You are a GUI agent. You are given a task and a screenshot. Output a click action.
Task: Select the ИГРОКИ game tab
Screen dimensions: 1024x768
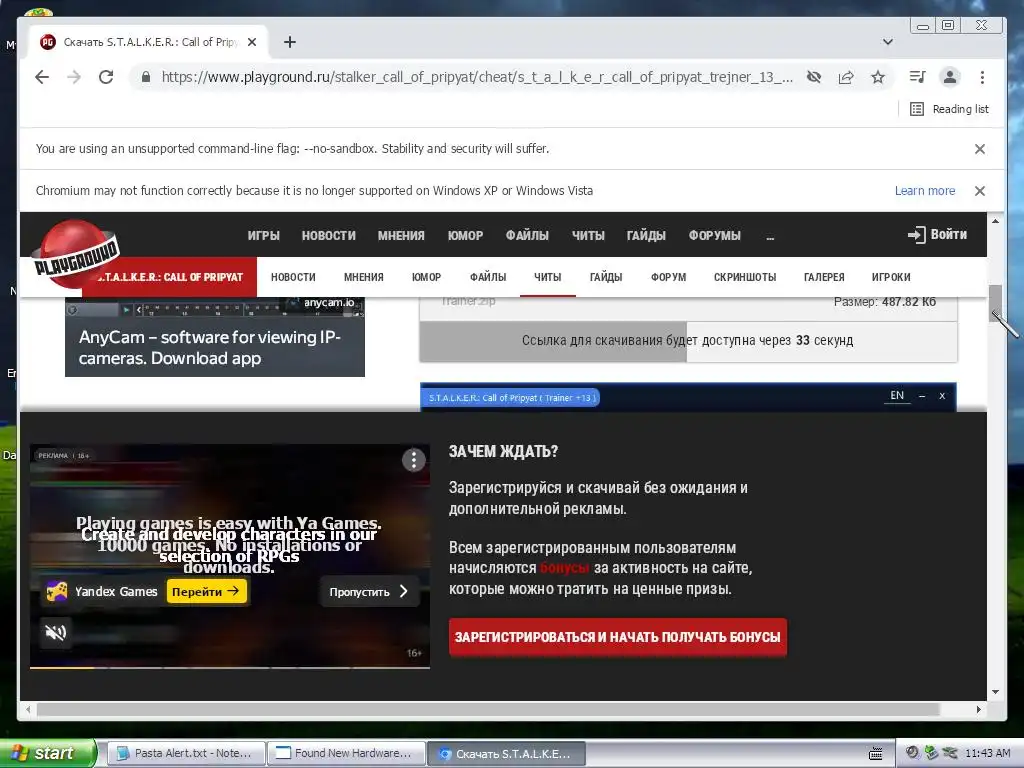point(891,277)
